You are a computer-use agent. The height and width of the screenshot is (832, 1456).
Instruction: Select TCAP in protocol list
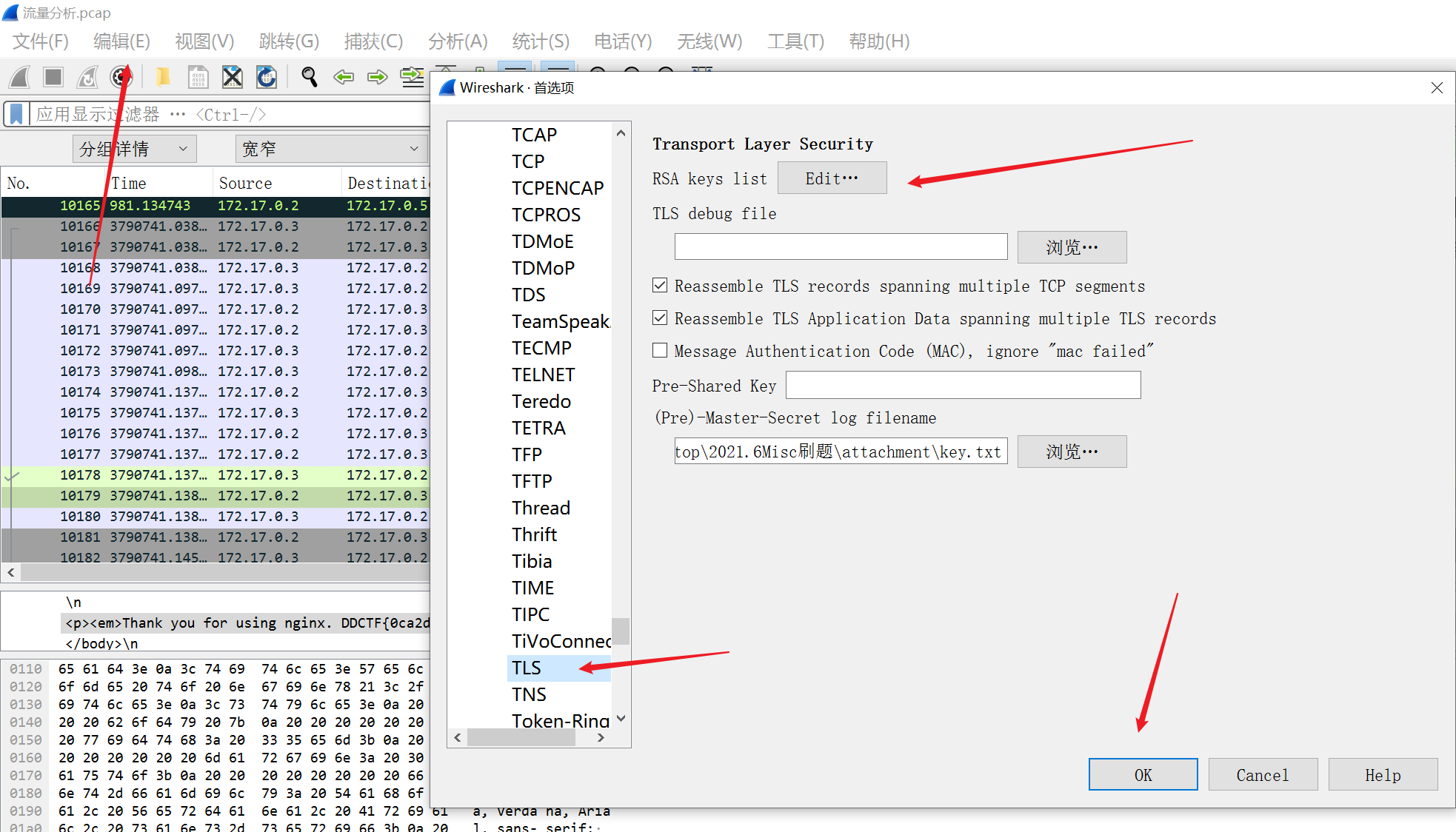pyautogui.click(x=534, y=135)
